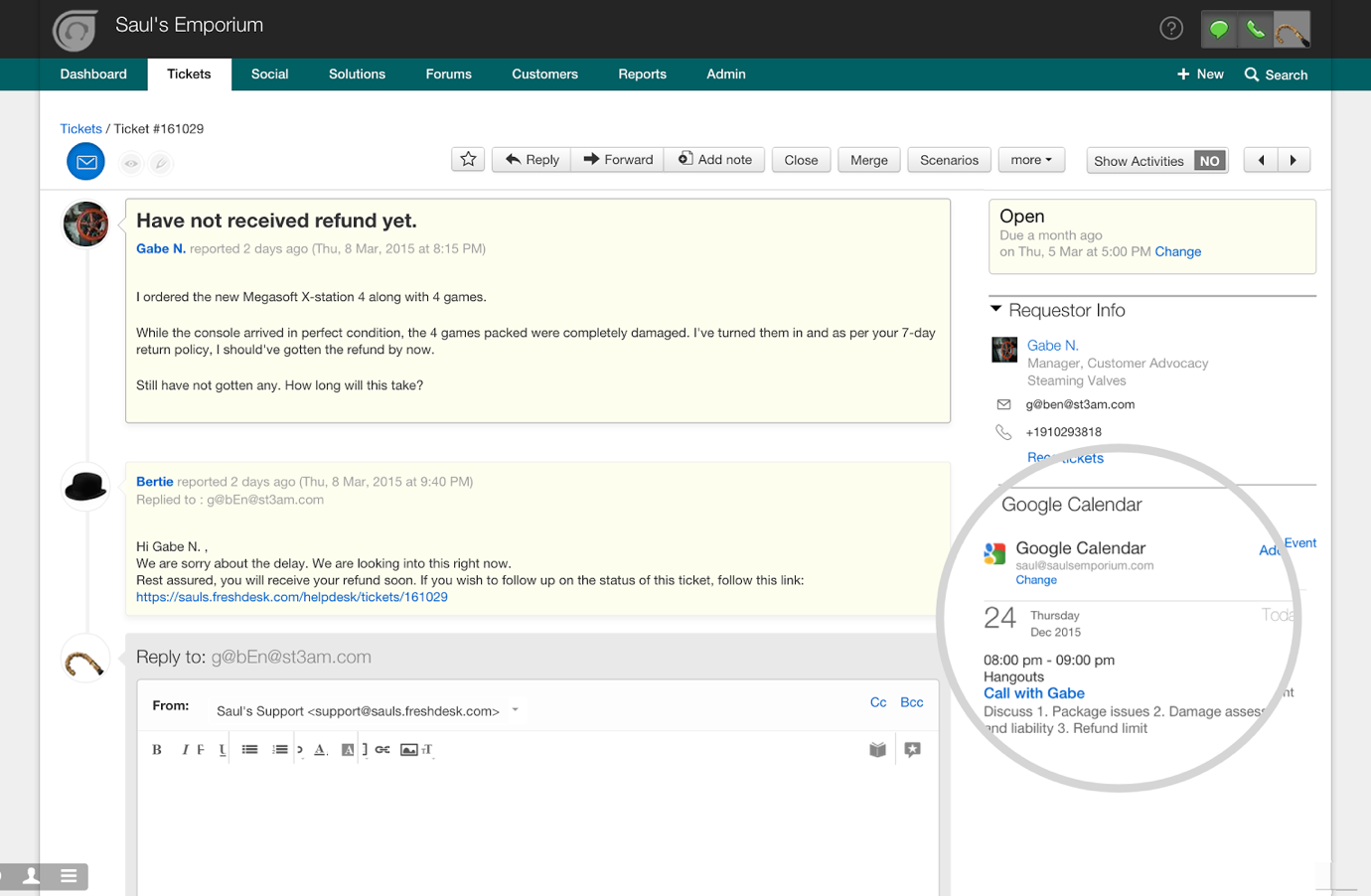Open Gabe N. in Requestor Info
This screenshot has width=1371, height=896.
pyautogui.click(x=1052, y=346)
